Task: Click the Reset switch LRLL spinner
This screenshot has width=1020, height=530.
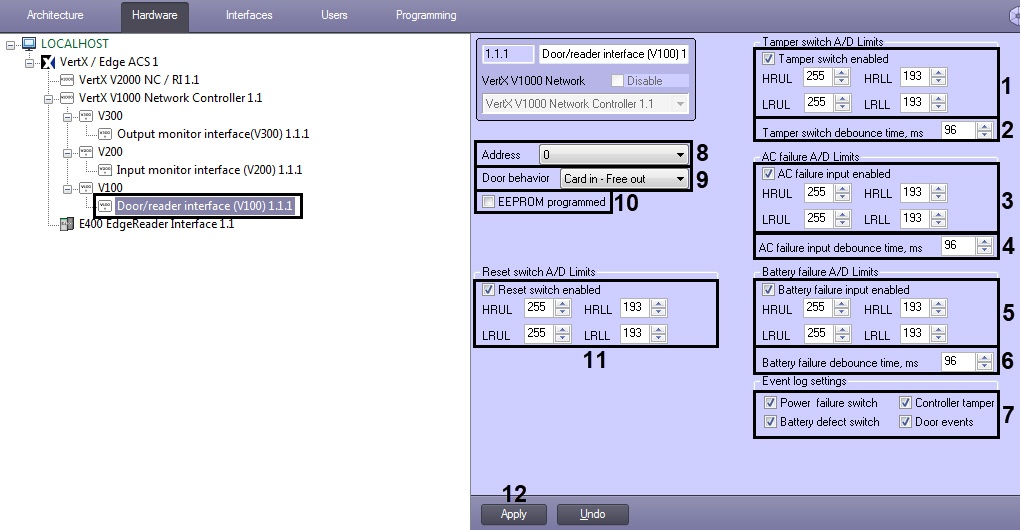Action: click(659, 334)
